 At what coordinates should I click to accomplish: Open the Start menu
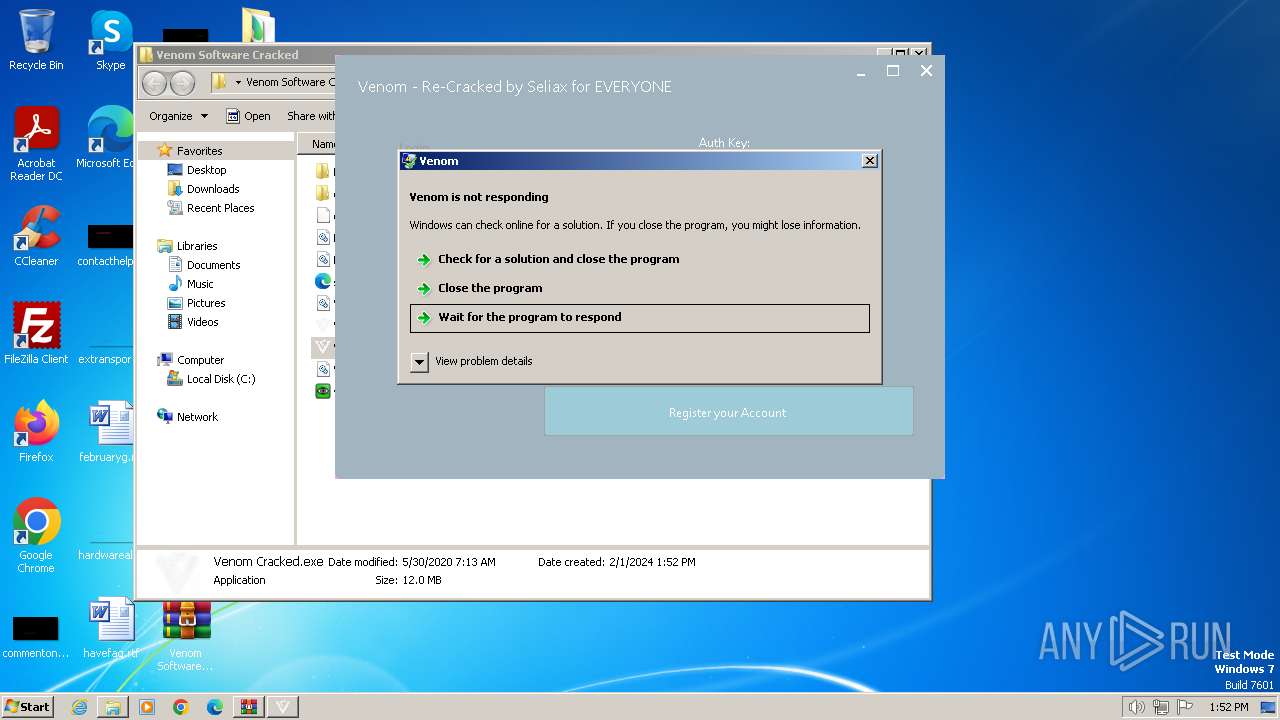(x=28, y=707)
